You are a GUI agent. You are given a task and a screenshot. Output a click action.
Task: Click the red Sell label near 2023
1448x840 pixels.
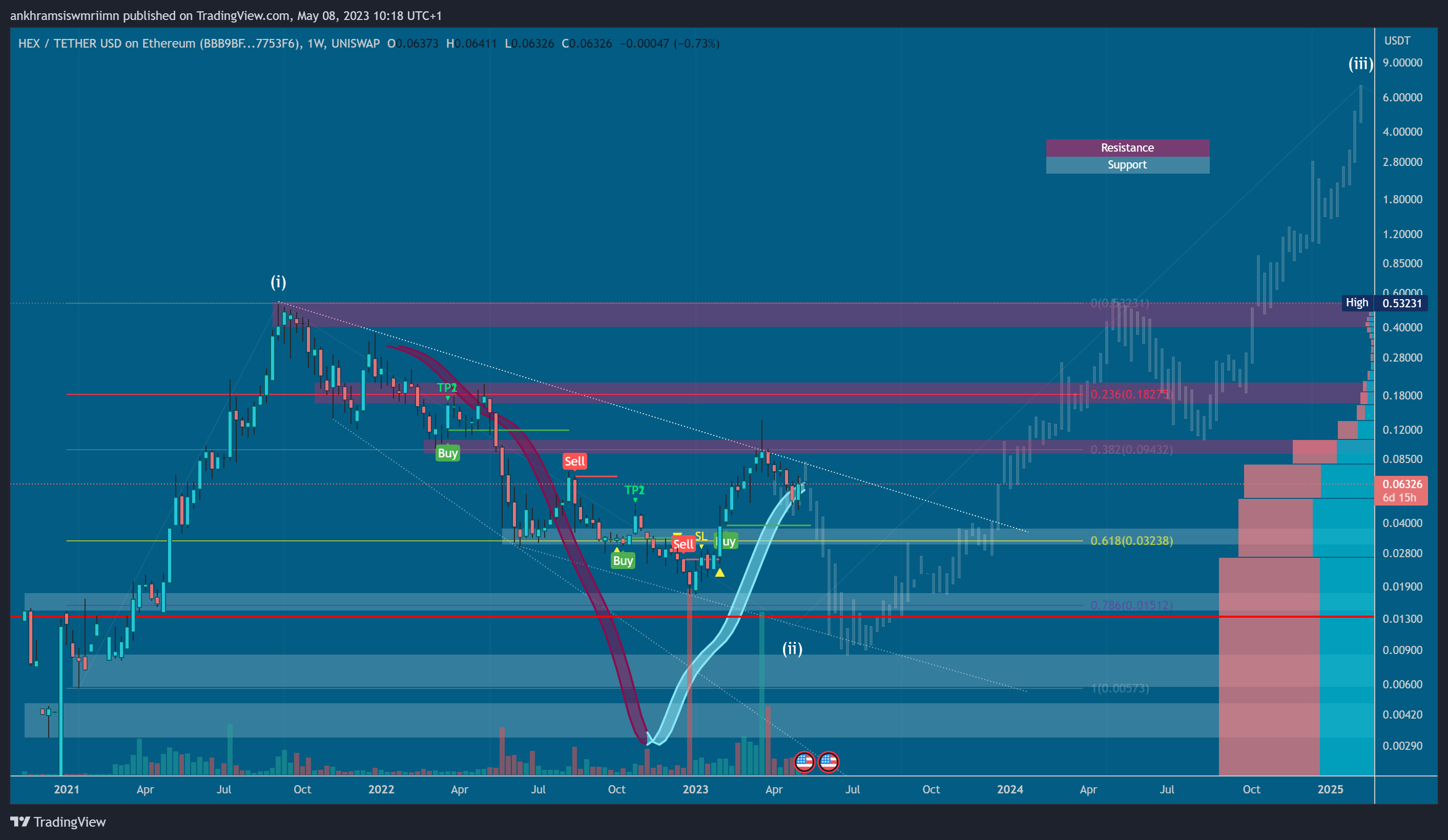[x=682, y=543]
